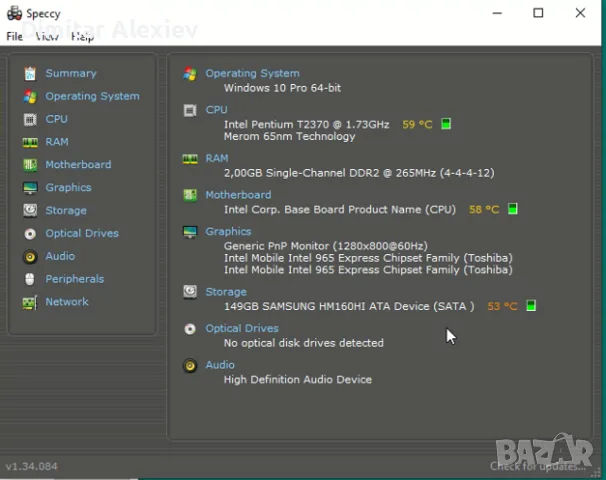
Task: Go to the RAM section in sidebar
Action: coord(57,142)
